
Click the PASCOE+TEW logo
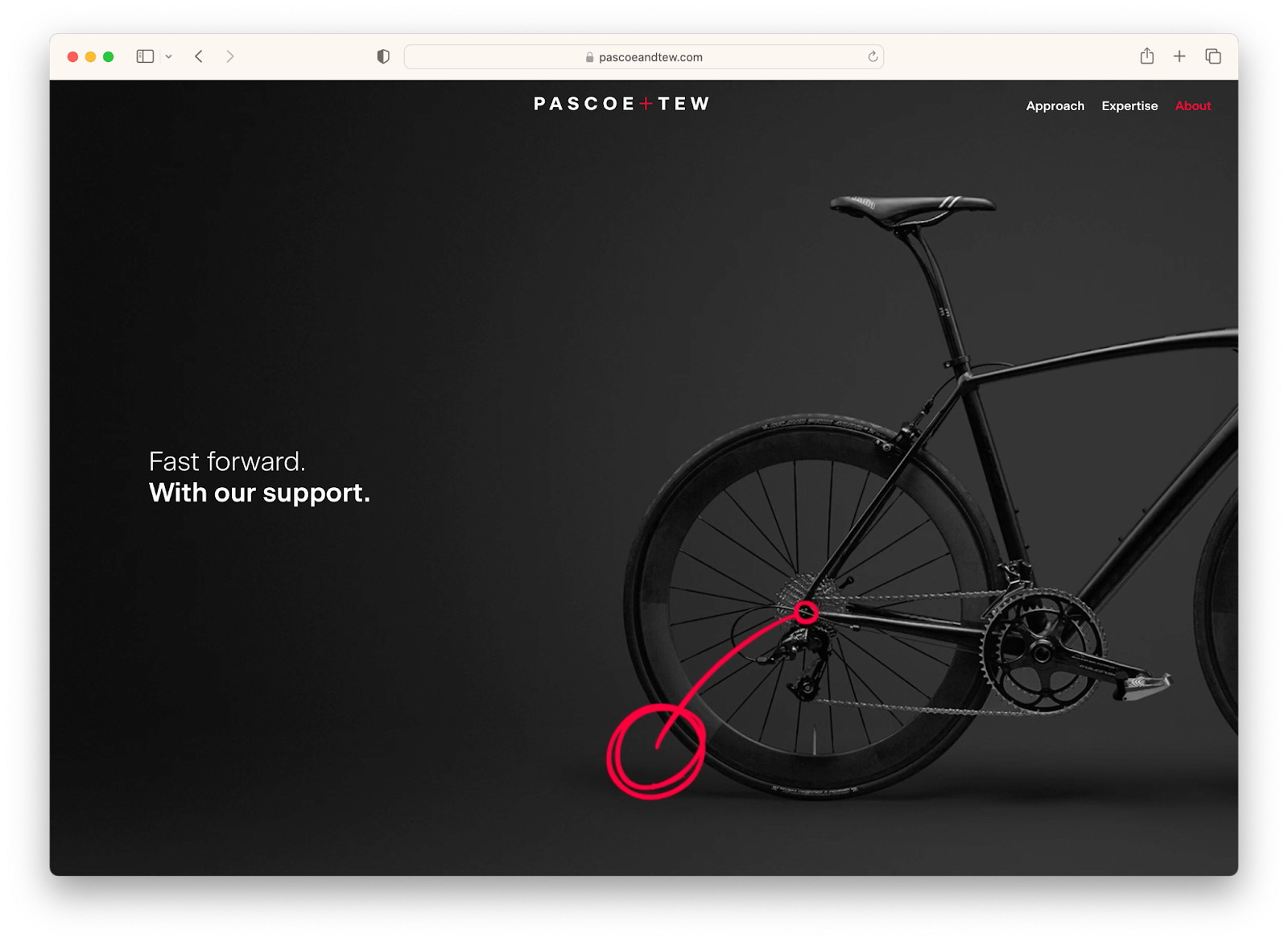pos(621,104)
